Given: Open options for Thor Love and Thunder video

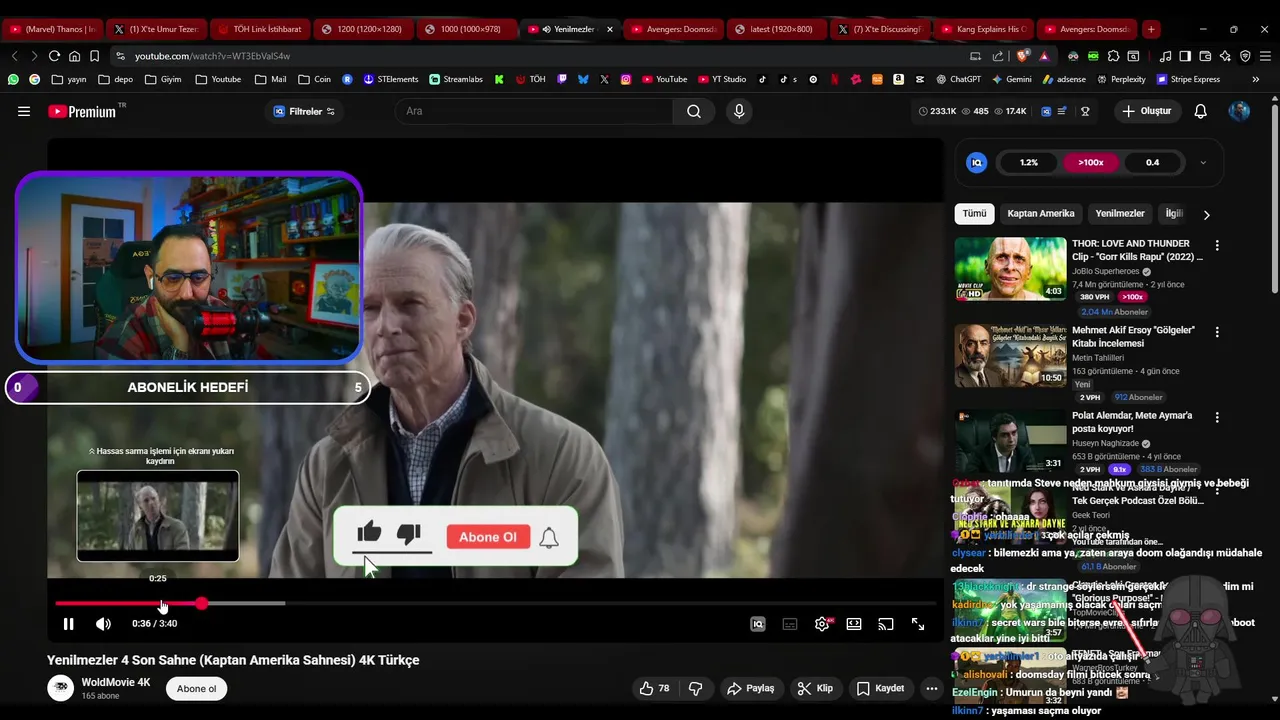Looking at the screenshot, I should (x=1217, y=245).
